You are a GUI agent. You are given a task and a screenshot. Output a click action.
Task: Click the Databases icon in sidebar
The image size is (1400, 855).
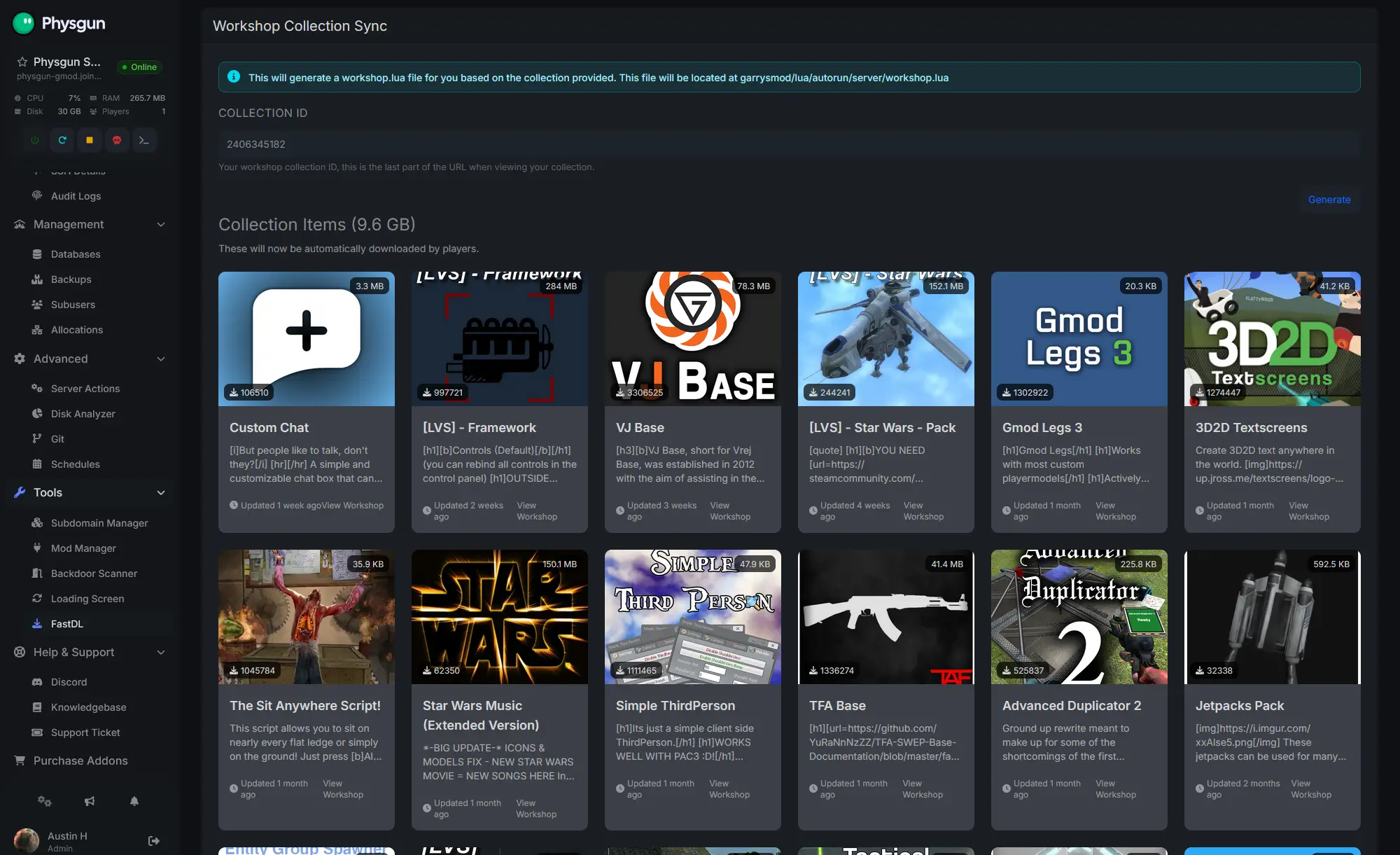coord(37,254)
